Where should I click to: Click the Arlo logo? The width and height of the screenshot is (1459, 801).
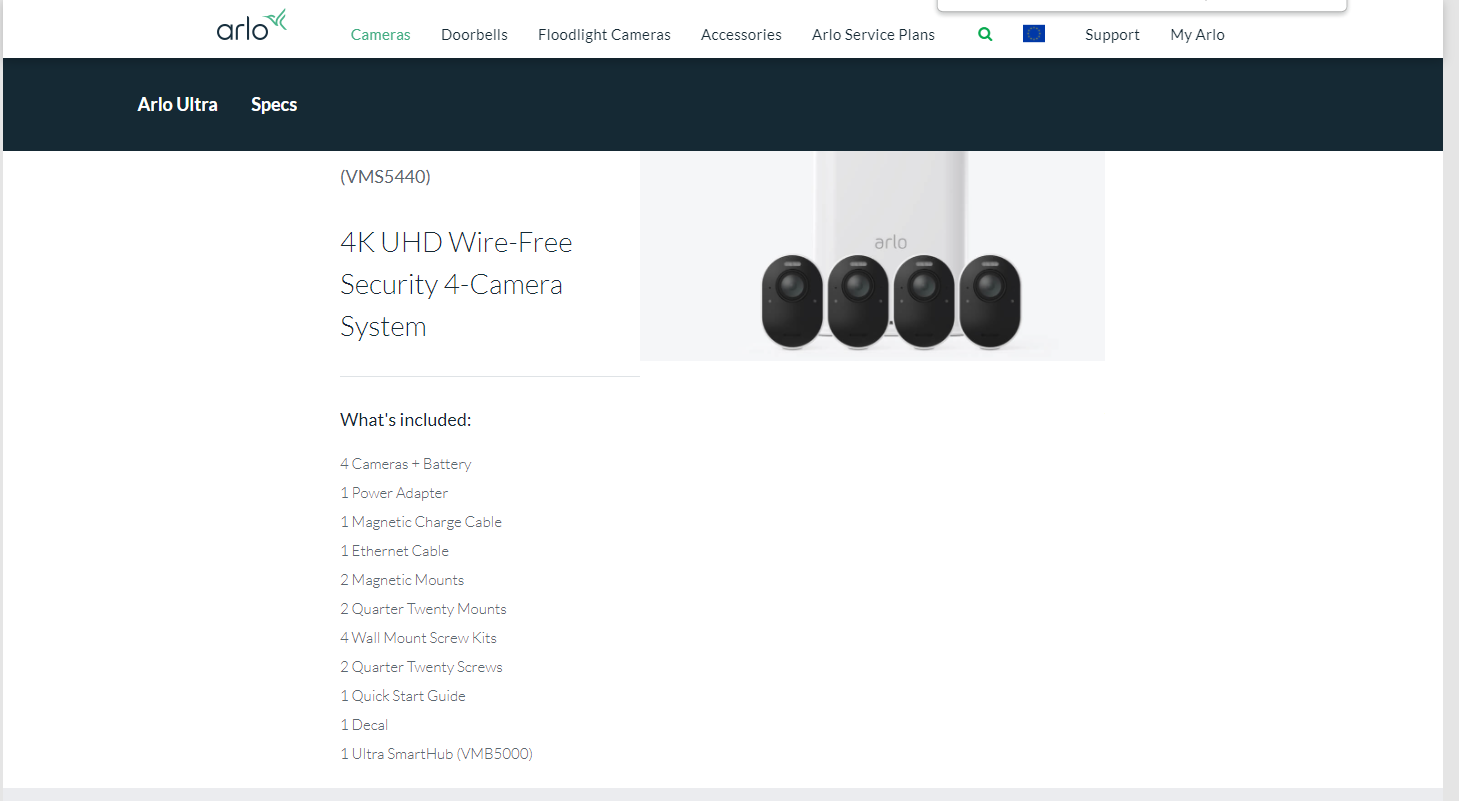point(252,26)
